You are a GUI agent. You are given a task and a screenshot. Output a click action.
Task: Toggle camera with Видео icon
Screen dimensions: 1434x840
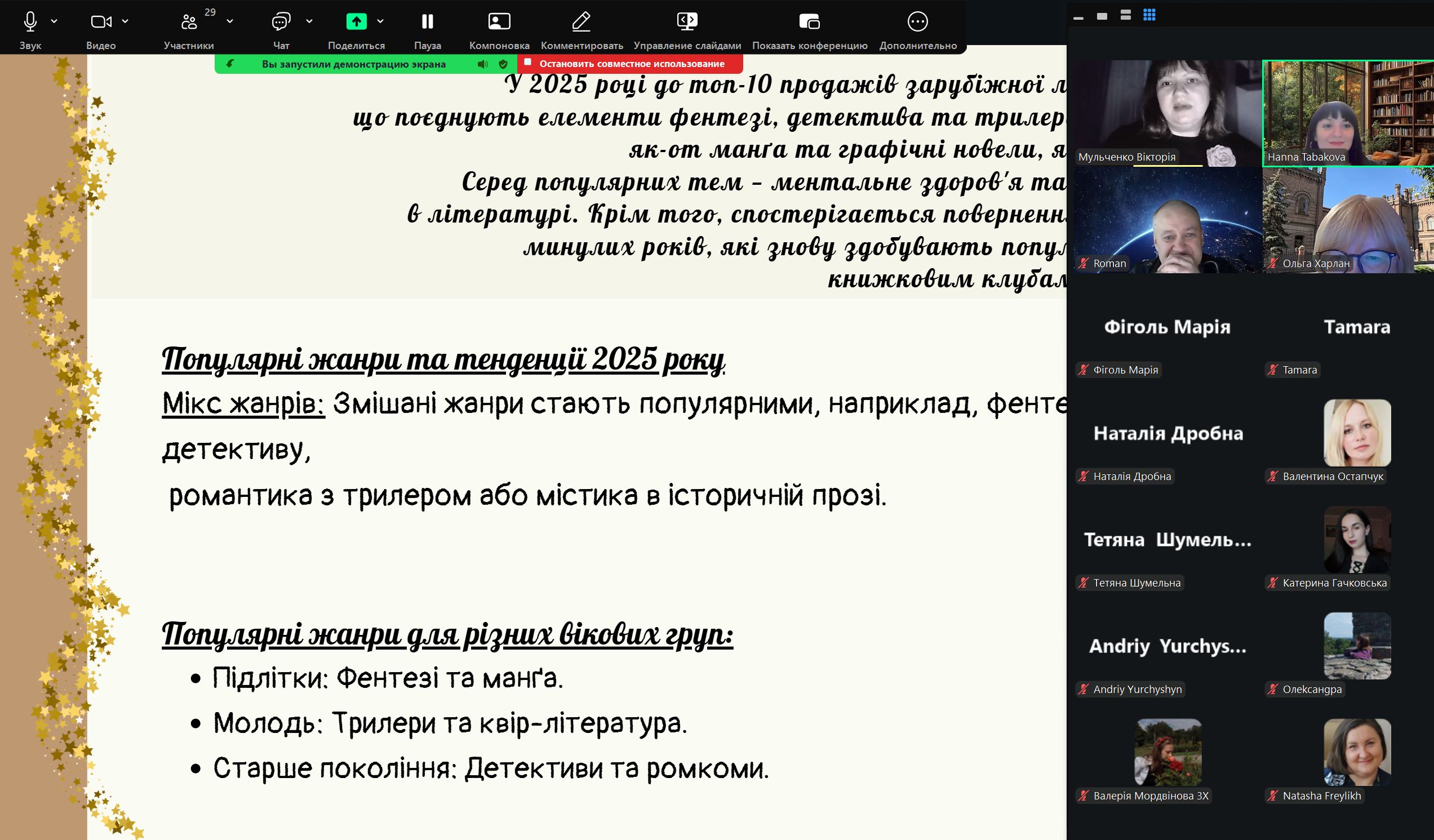(x=101, y=21)
